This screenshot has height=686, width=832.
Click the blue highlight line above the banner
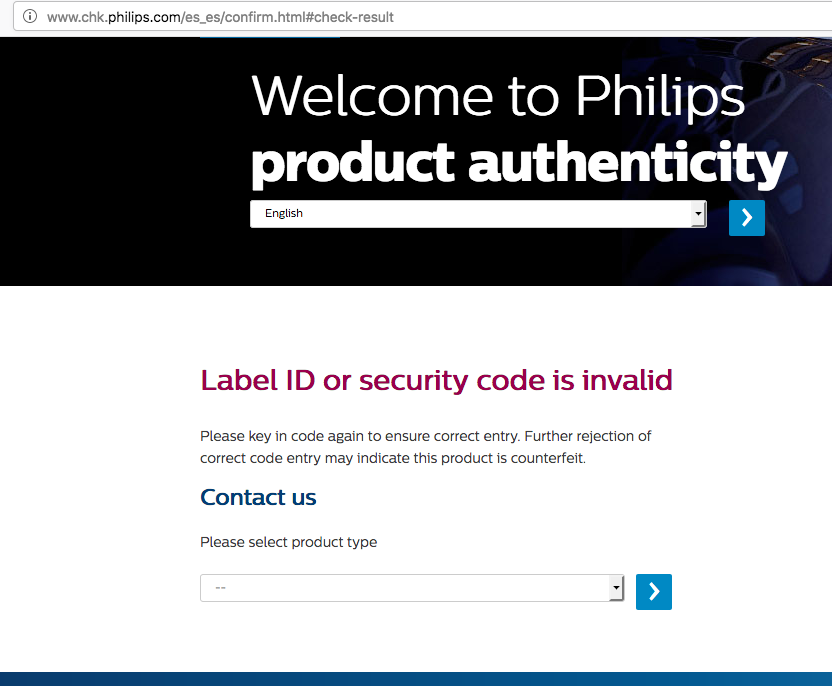pos(270,37)
